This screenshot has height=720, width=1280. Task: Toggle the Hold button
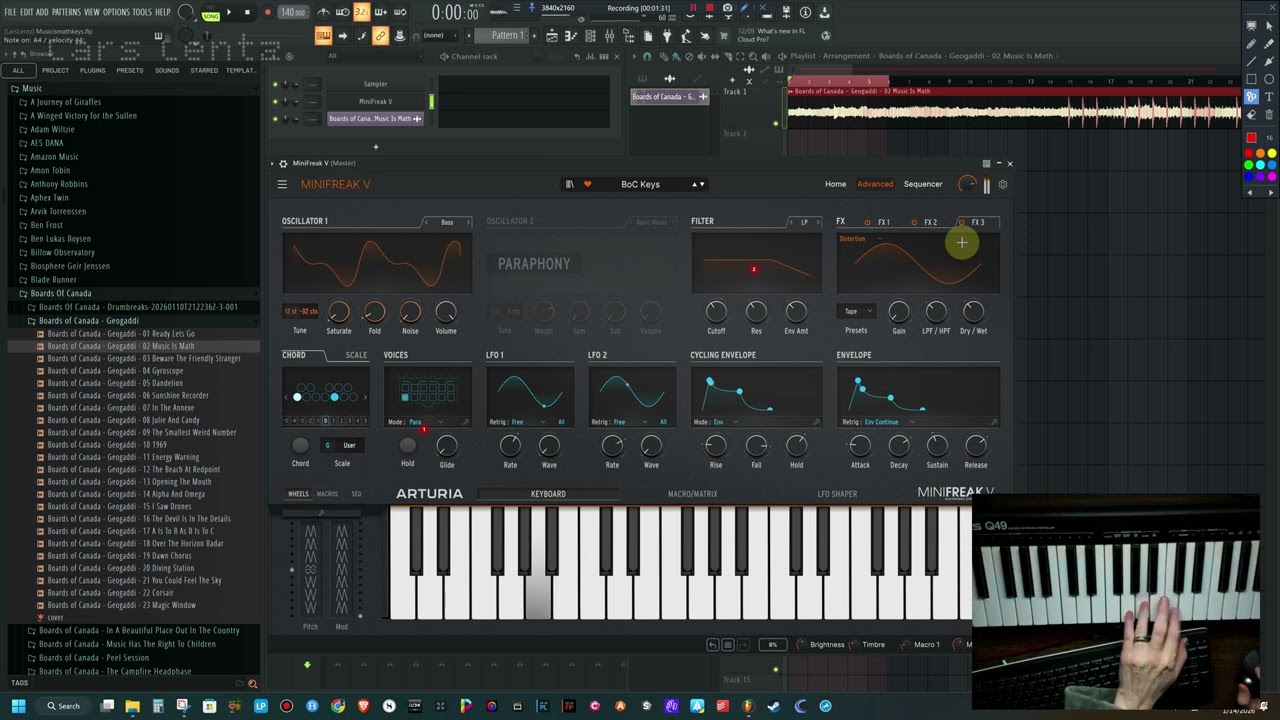pos(407,445)
